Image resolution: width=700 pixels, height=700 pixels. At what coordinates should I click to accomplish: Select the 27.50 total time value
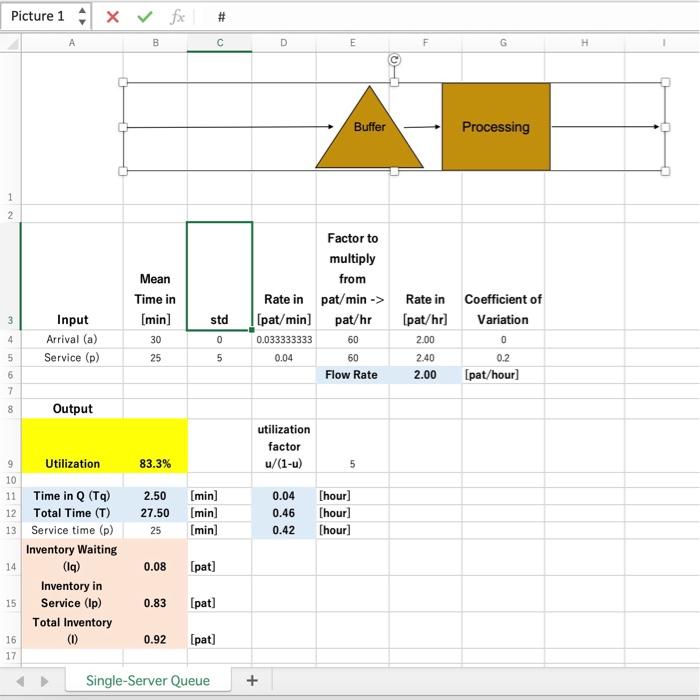coord(155,513)
